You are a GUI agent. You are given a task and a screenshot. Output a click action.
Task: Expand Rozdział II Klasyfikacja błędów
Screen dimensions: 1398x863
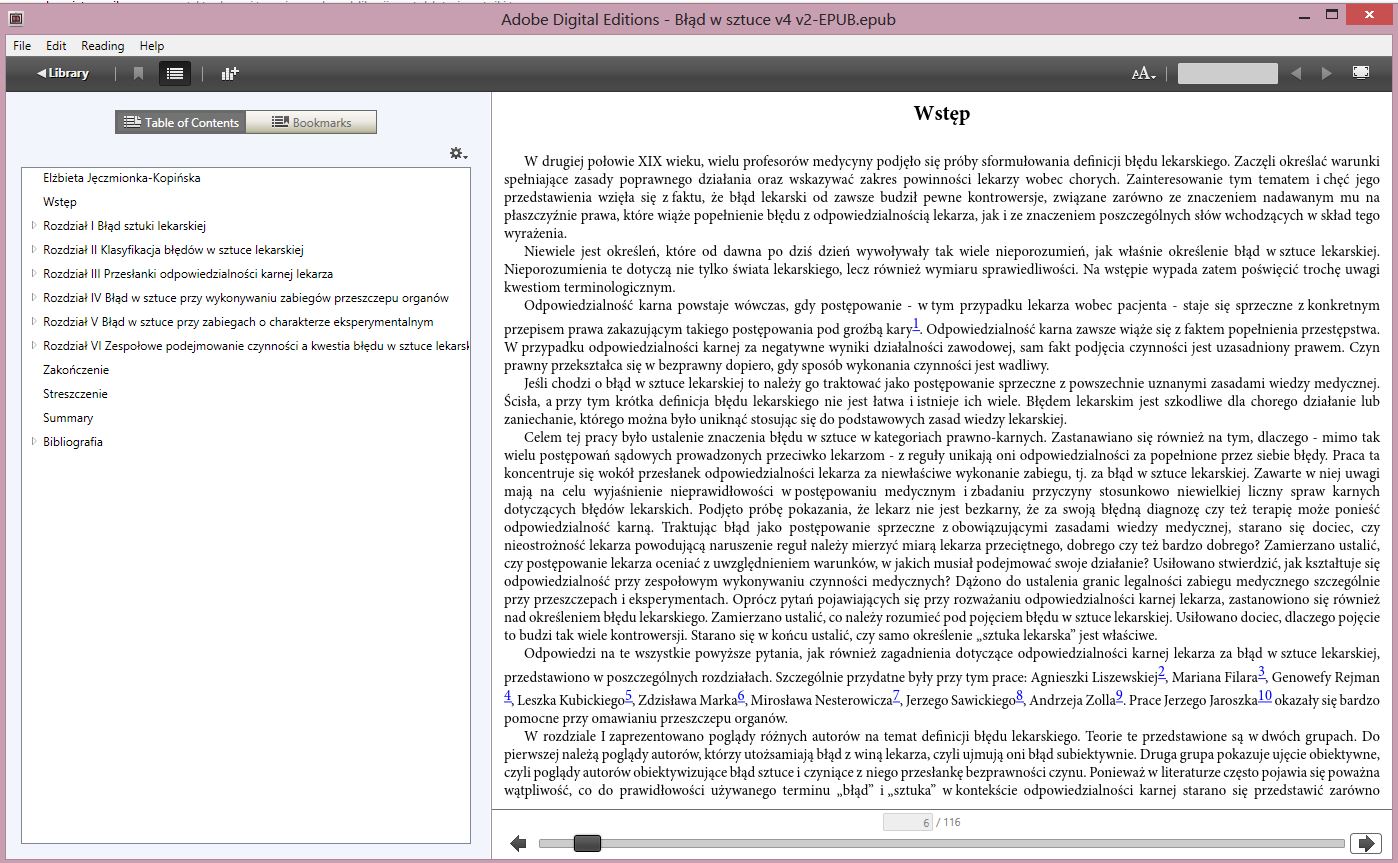click(34, 250)
